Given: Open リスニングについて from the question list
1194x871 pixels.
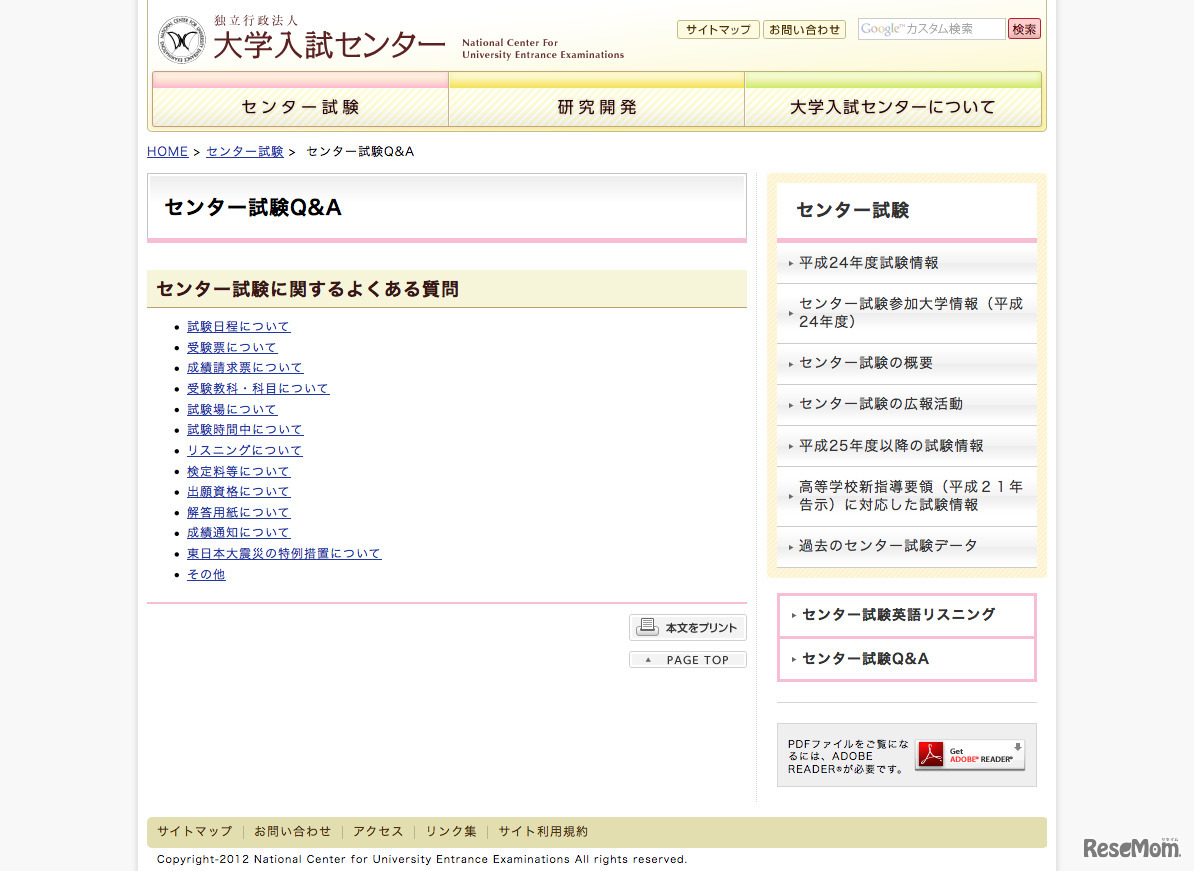Looking at the screenshot, I should tap(244, 450).
